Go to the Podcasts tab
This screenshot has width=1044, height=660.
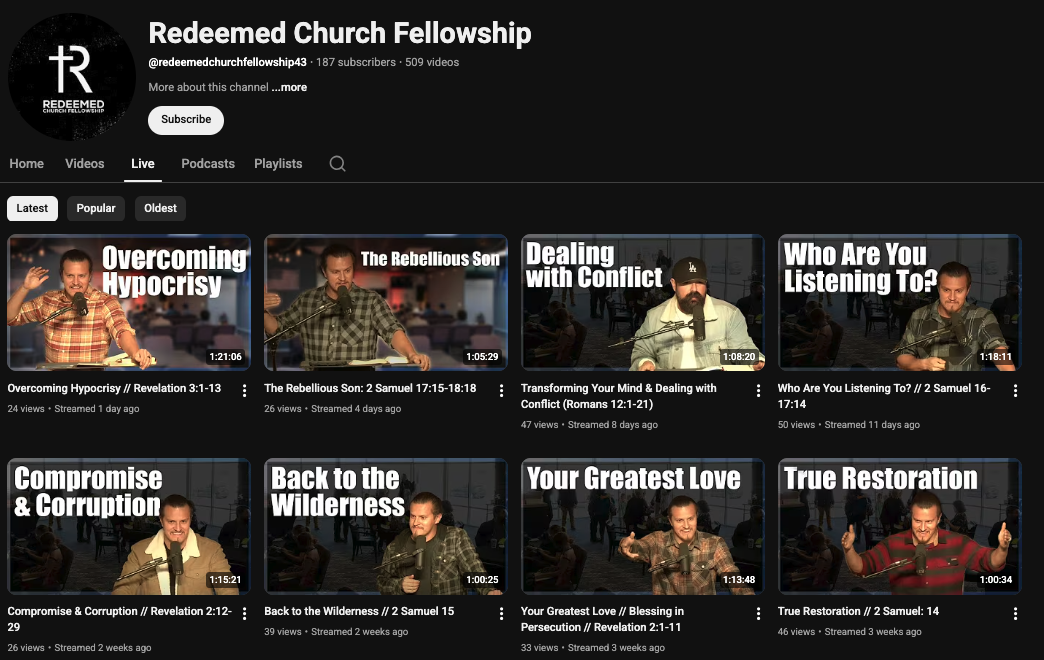[208, 164]
